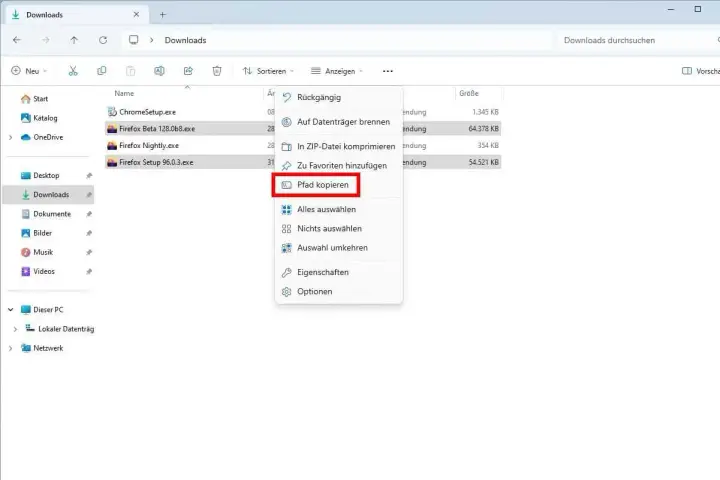Image resolution: width=720 pixels, height=480 pixels.
Task: Go forward with the right arrow
Action: click(x=45, y=40)
